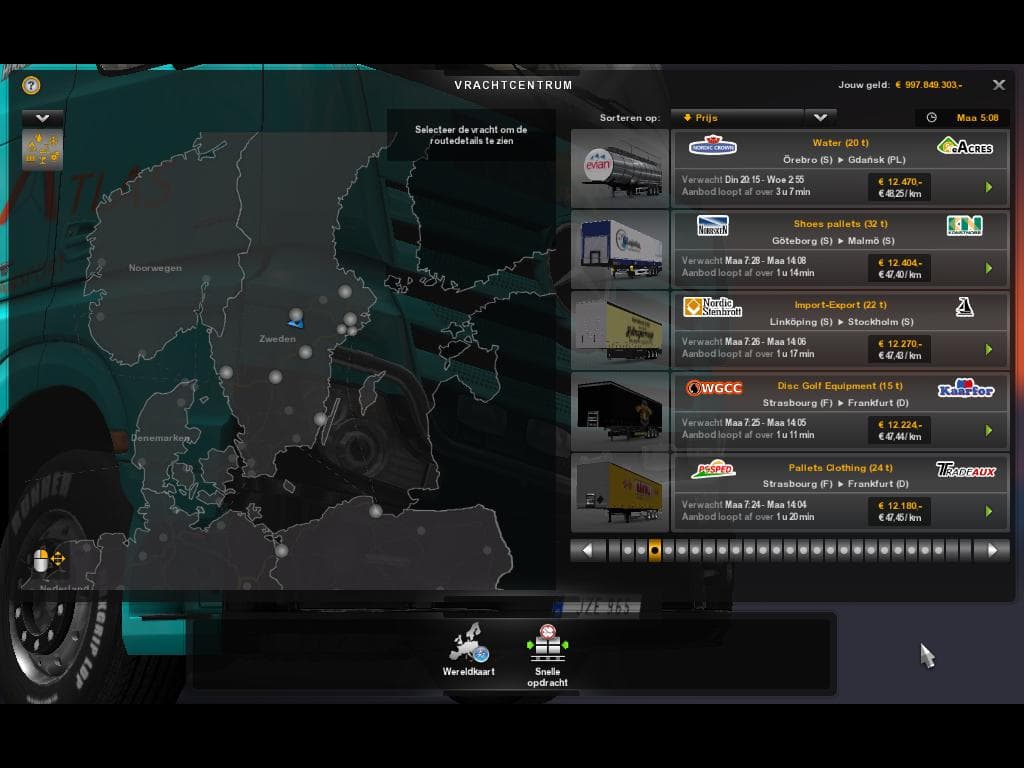Click the Nordic Crown company logo
This screenshot has height=768, width=1024.
[x=712, y=145]
